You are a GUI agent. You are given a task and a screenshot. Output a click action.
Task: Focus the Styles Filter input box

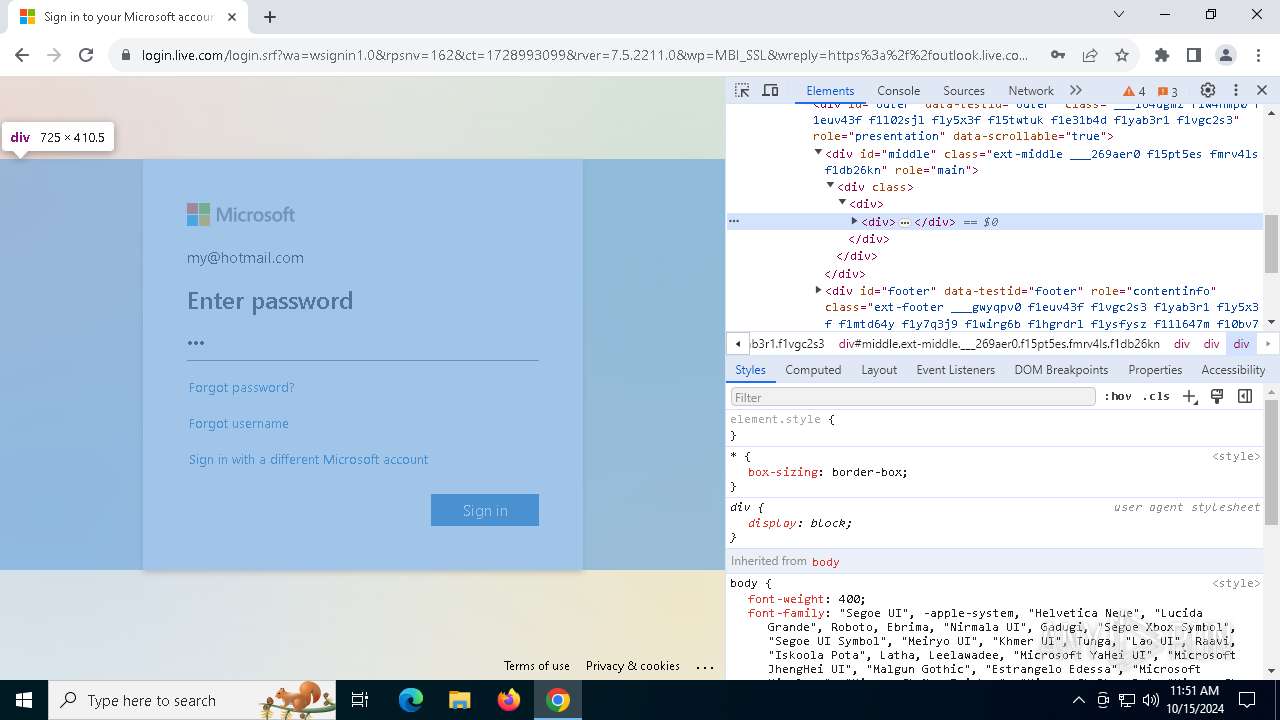click(912, 397)
